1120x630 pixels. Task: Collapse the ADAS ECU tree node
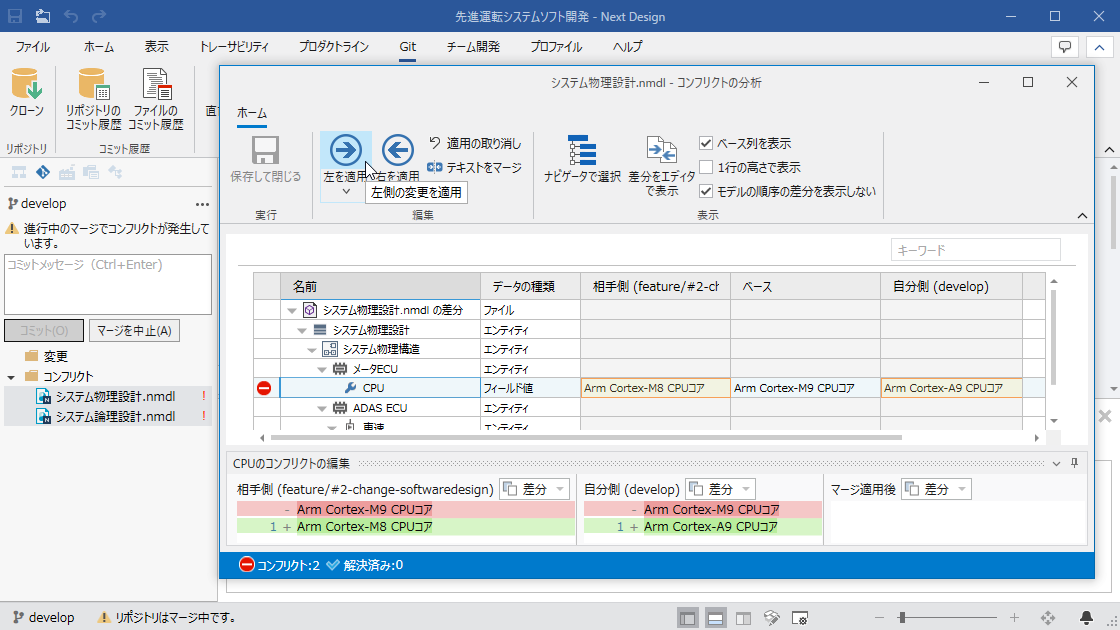(x=321, y=409)
